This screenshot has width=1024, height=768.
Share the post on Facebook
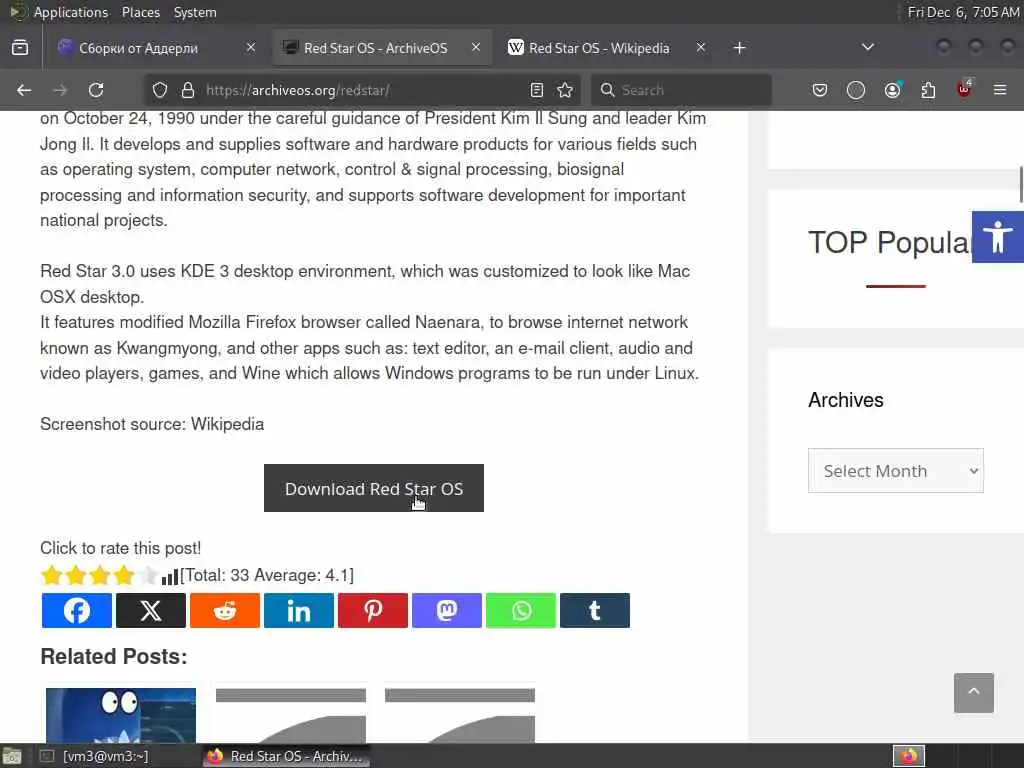click(76, 611)
